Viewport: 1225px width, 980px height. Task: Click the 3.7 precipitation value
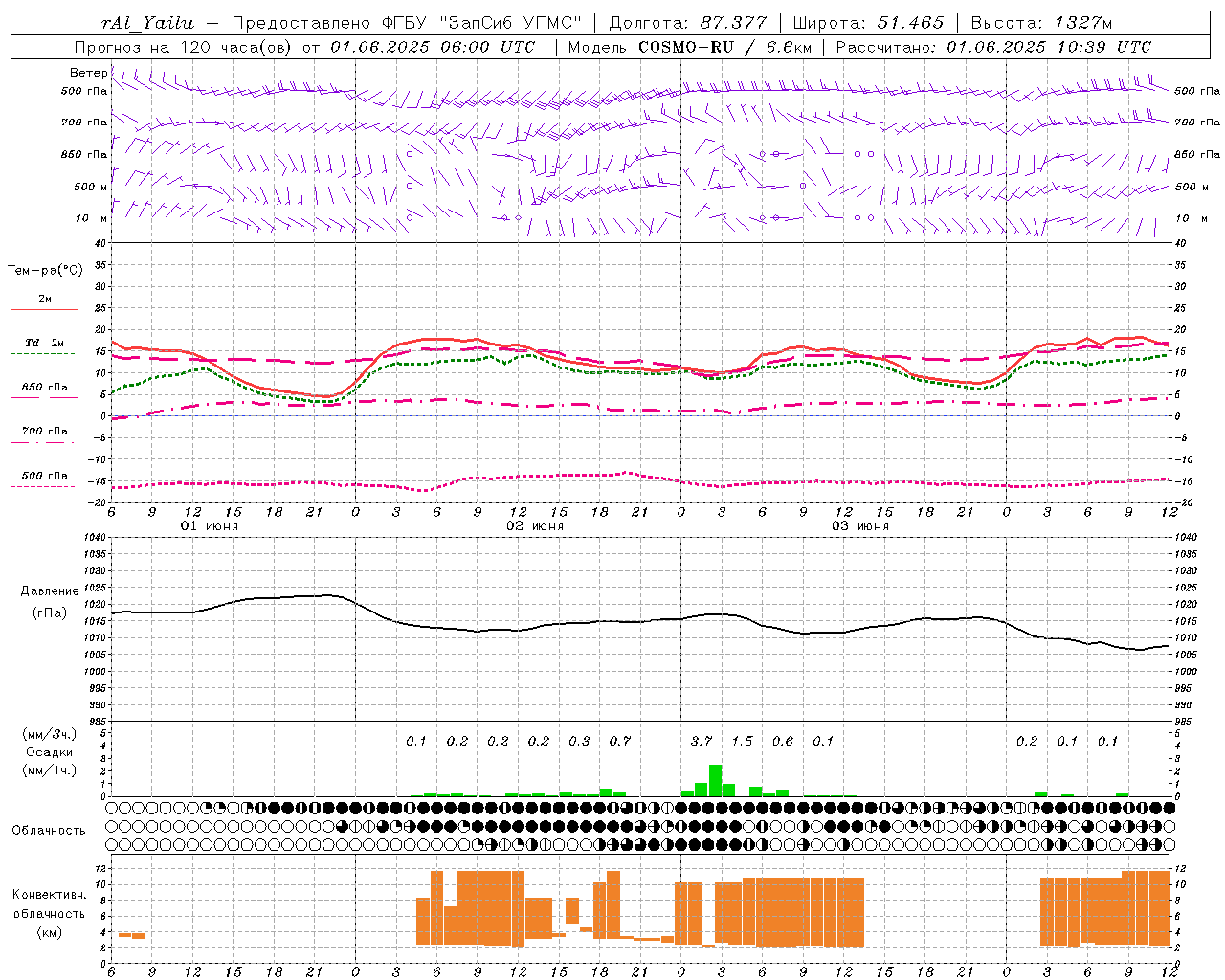tap(702, 741)
